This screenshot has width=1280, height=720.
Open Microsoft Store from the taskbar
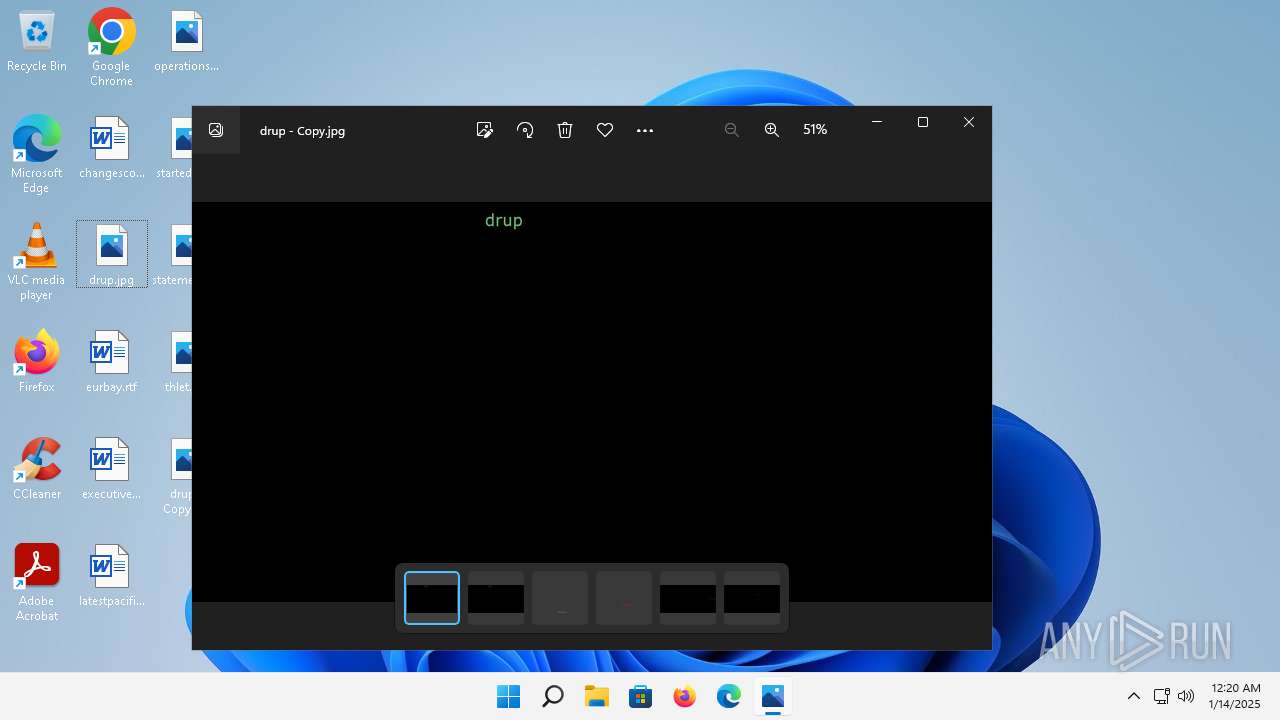click(x=641, y=696)
